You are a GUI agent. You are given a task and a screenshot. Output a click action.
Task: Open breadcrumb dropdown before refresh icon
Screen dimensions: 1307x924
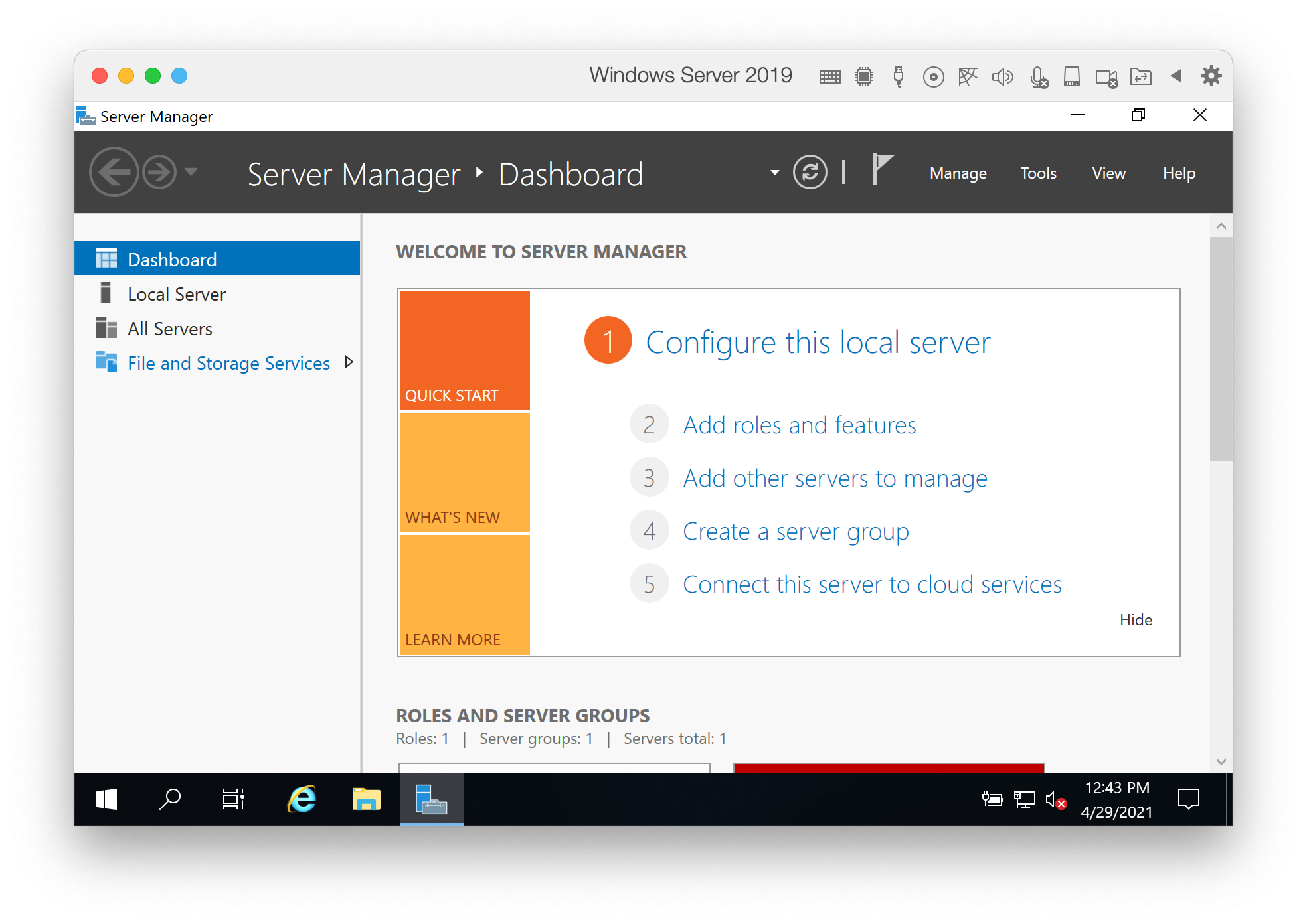[x=774, y=173]
